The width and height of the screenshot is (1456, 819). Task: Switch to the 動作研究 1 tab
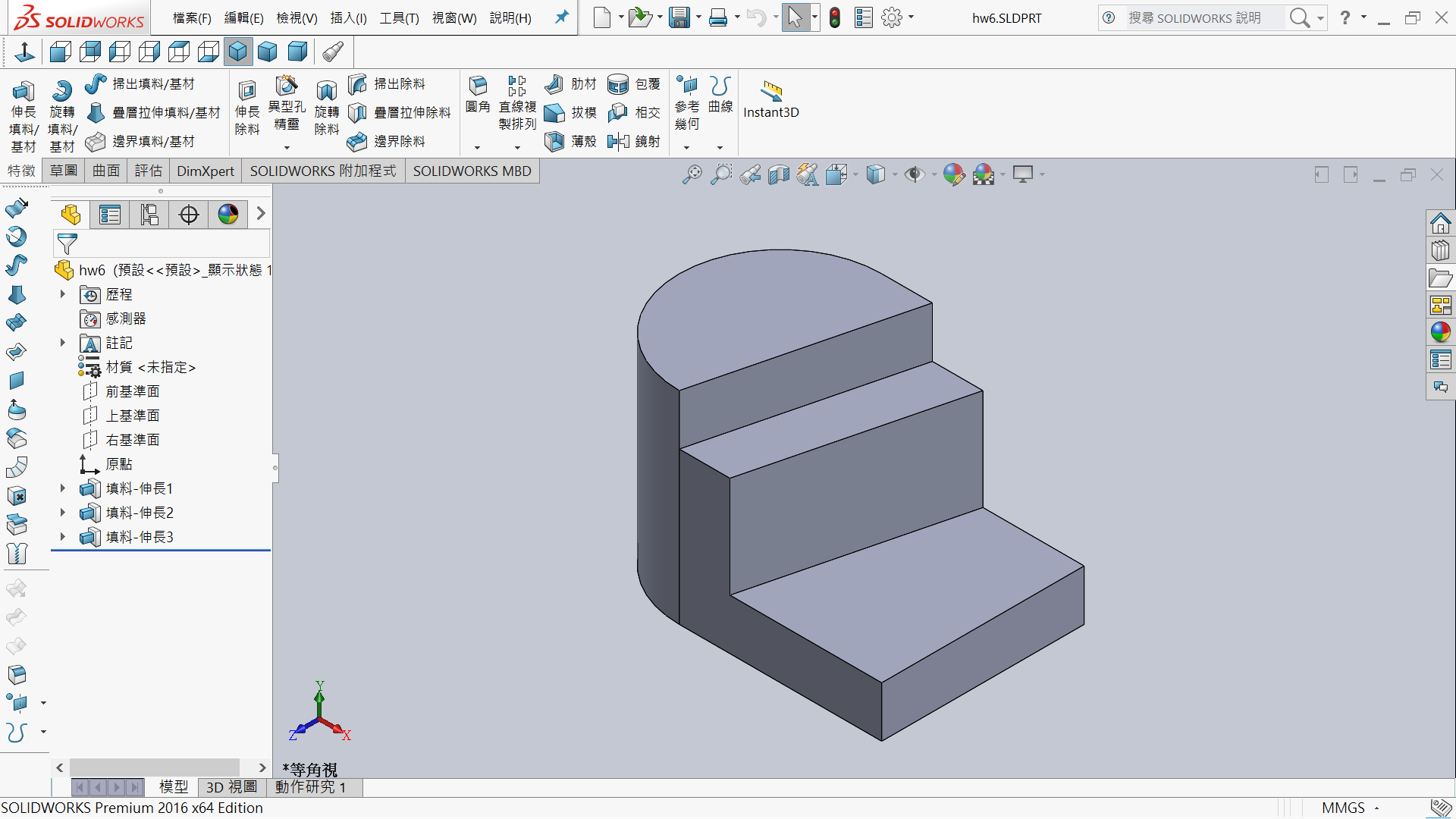[311, 787]
